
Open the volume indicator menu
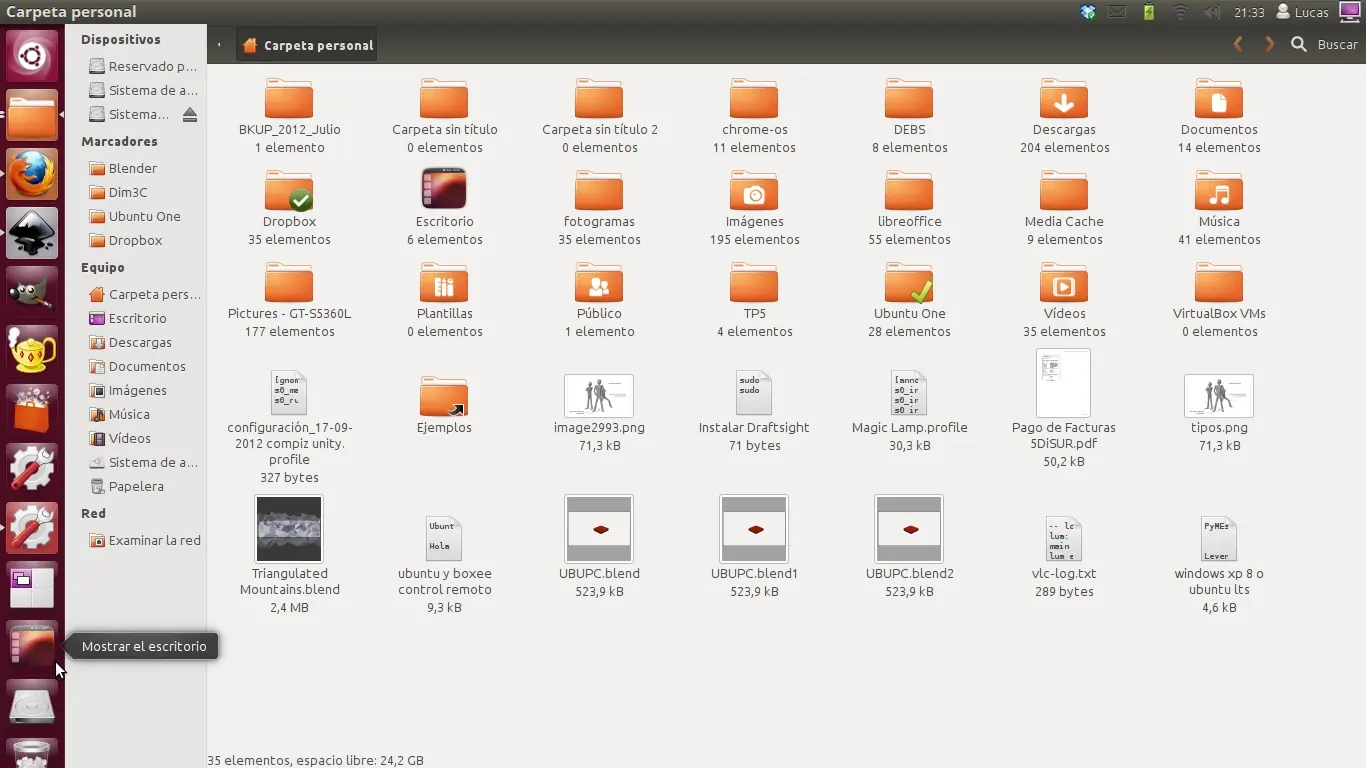[x=1212, y=13]
